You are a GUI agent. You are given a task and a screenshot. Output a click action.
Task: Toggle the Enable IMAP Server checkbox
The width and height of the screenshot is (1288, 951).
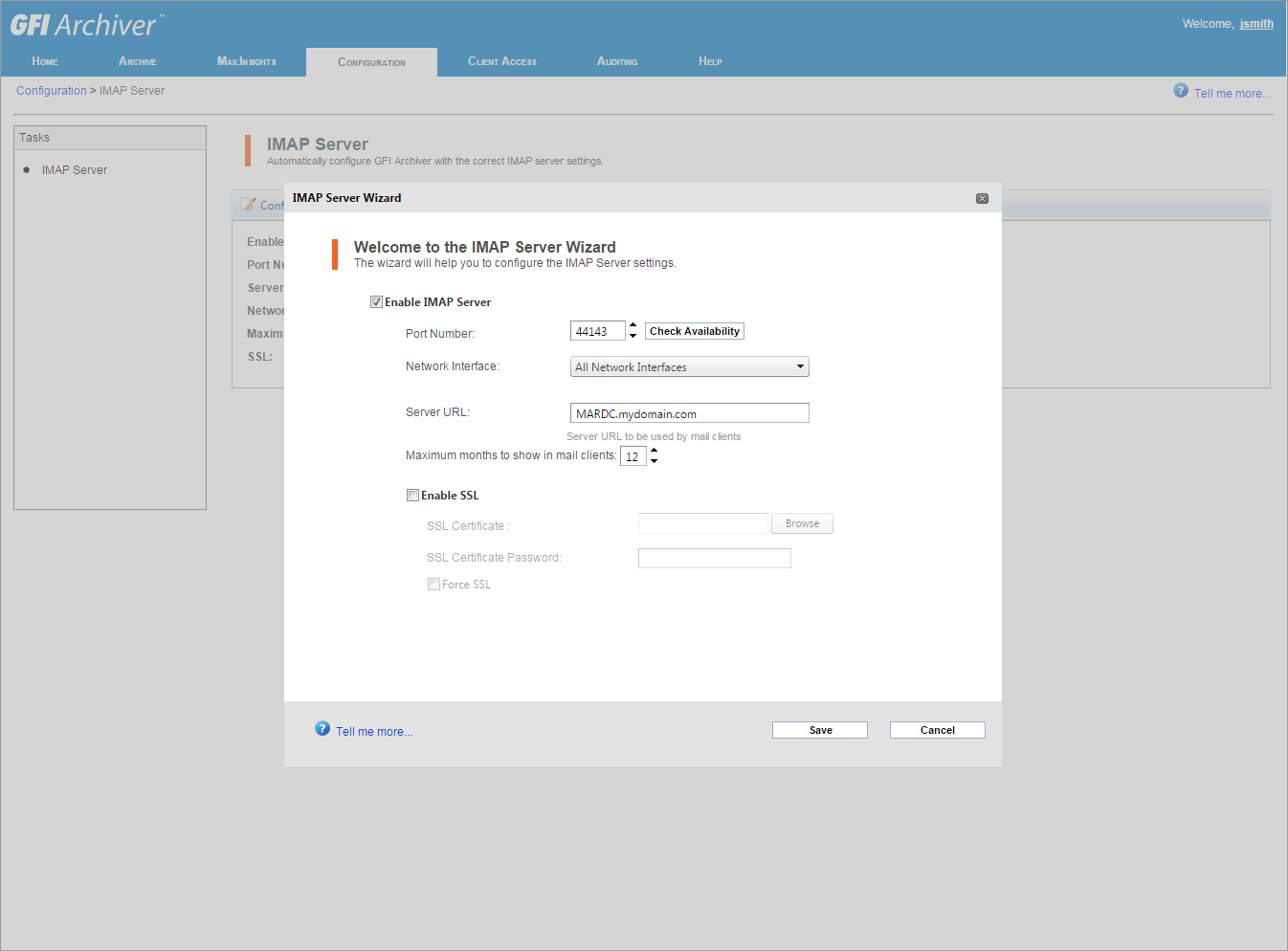point(376,302)
